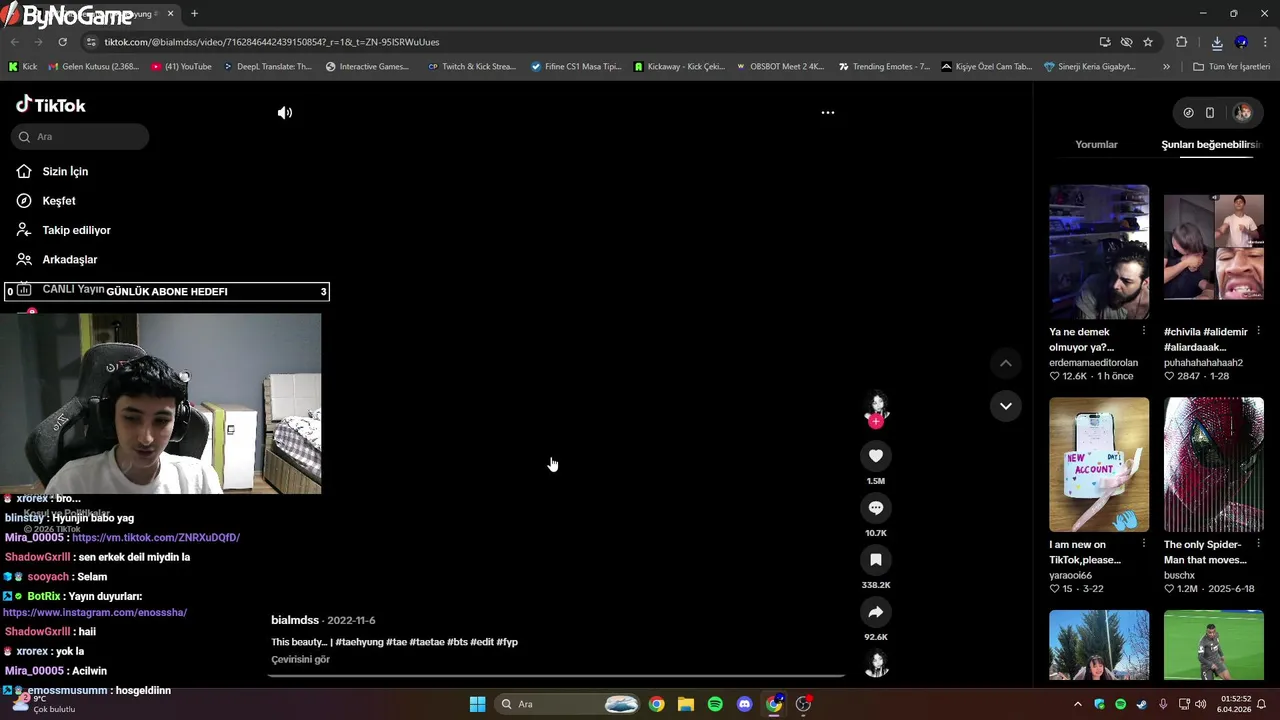Click the browser address bar URL

(272, 42)
